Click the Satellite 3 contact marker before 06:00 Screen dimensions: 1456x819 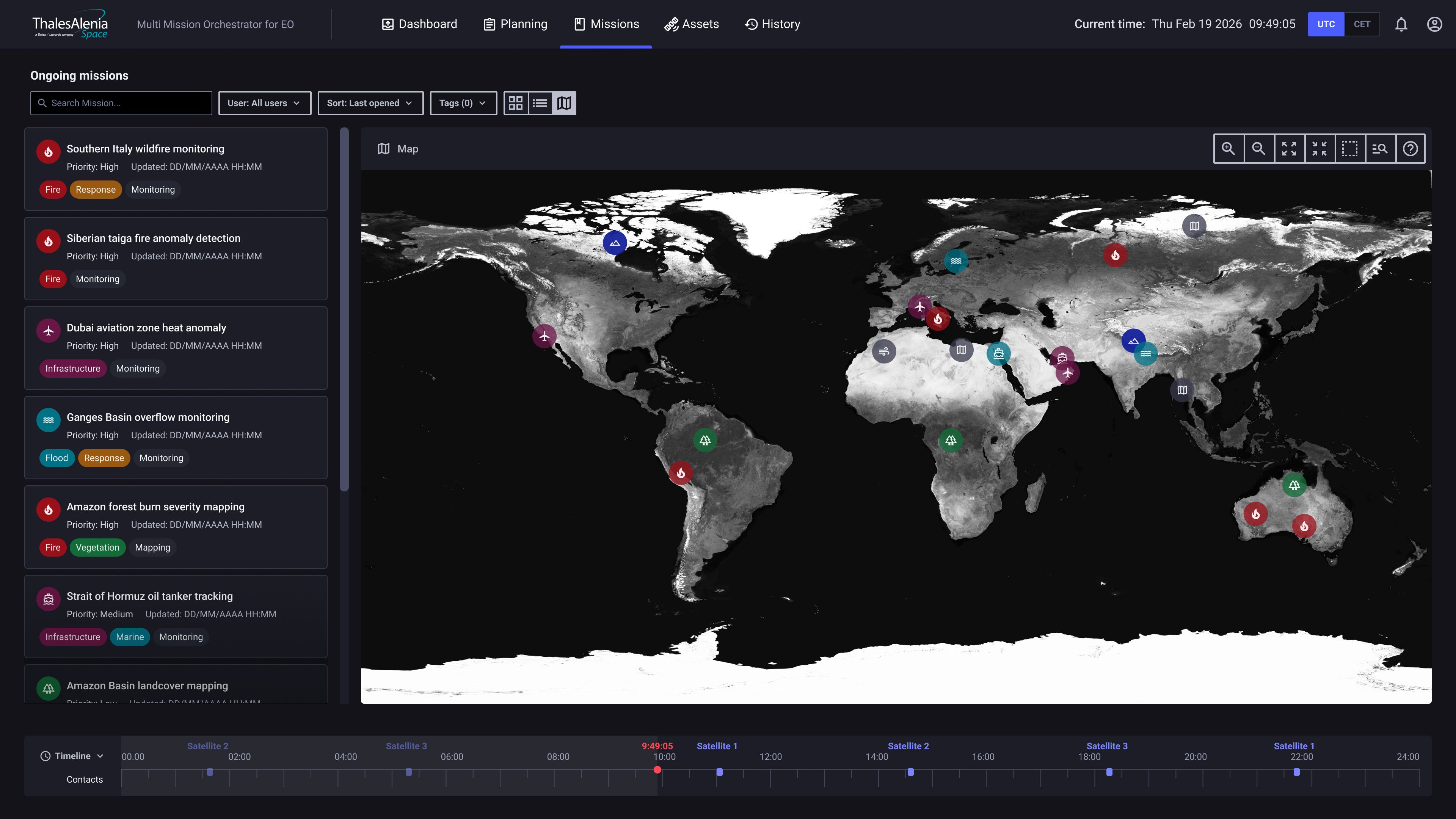point(409,772)
